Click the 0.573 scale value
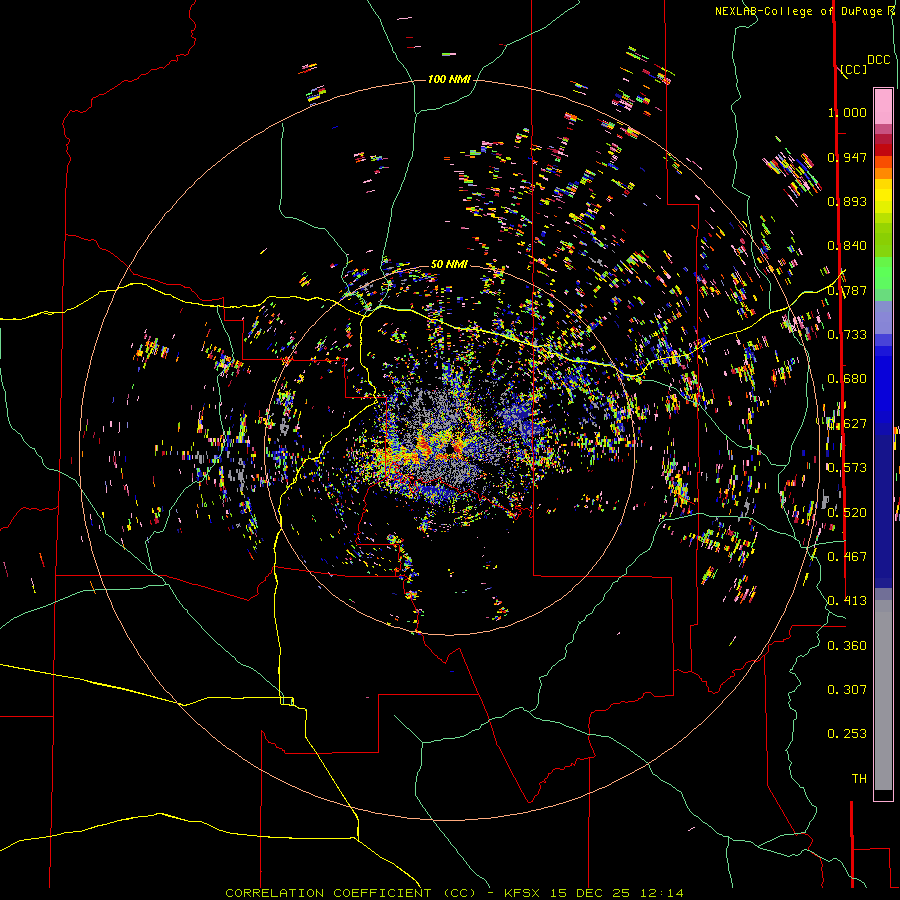Image resolution: width=900 pixels, height=900 pixels. click(x=847, y=468)
